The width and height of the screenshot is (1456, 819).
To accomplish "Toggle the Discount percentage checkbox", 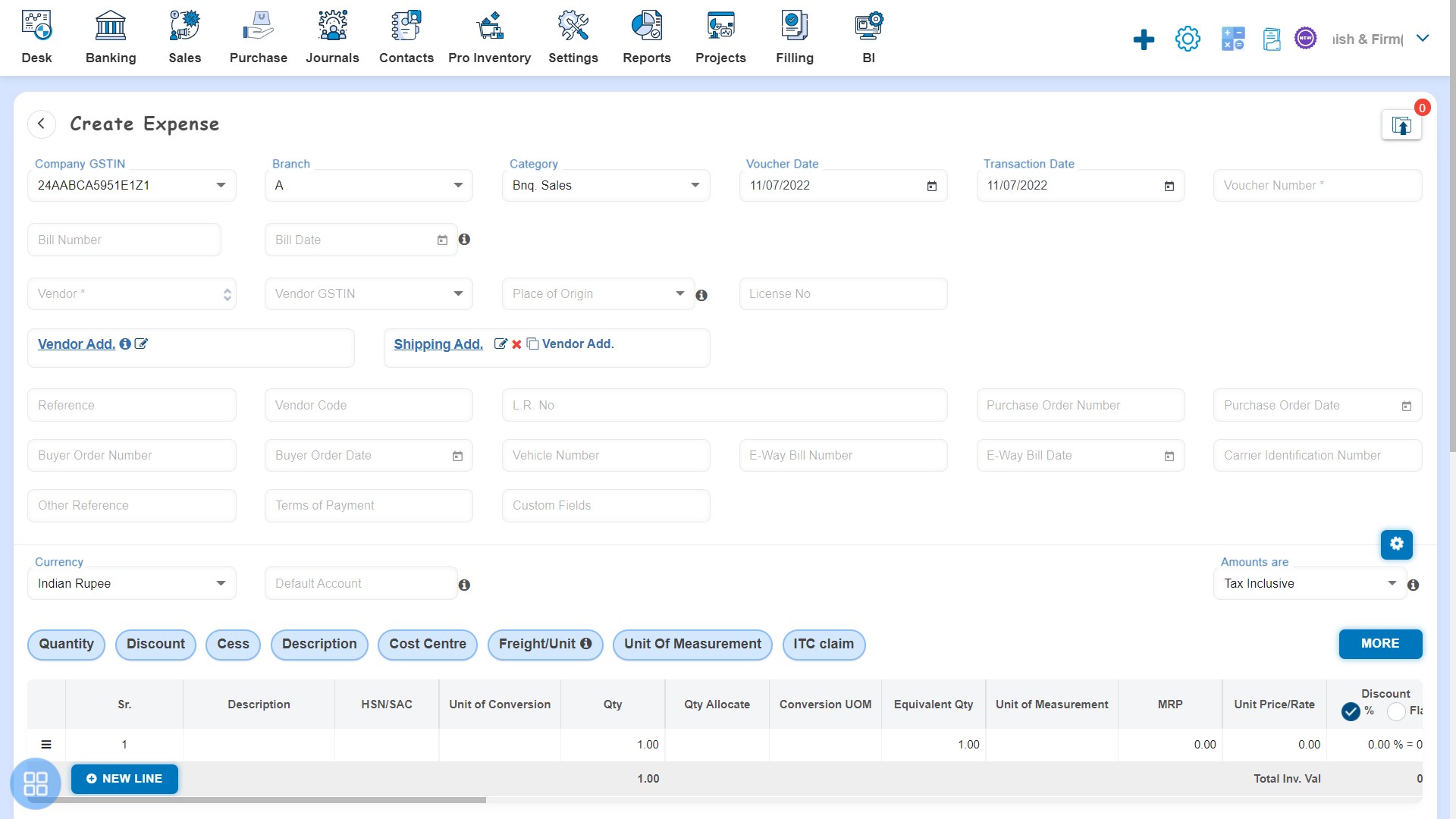I will [x=1352, y=710].
